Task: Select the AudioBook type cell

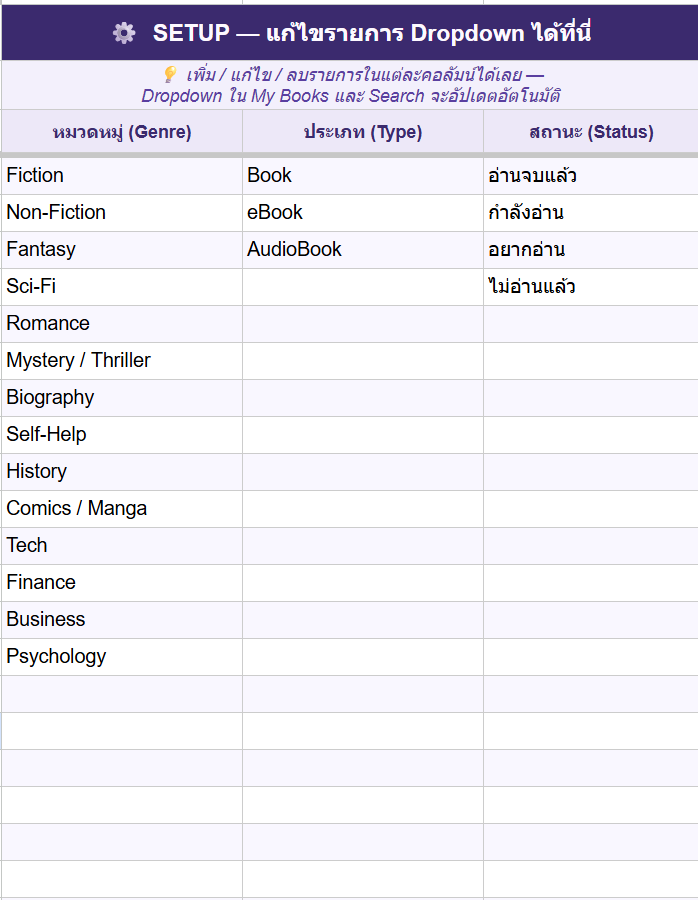Action: 363,250
